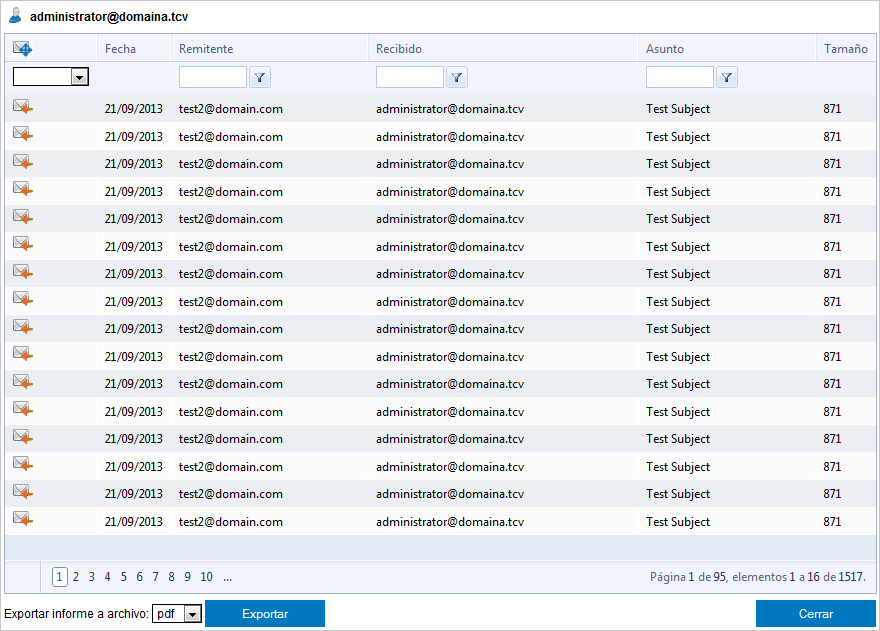This screenshot has width=880, height=631.
Task: Click the Remitente filter text field
Action: coord(212,77)
